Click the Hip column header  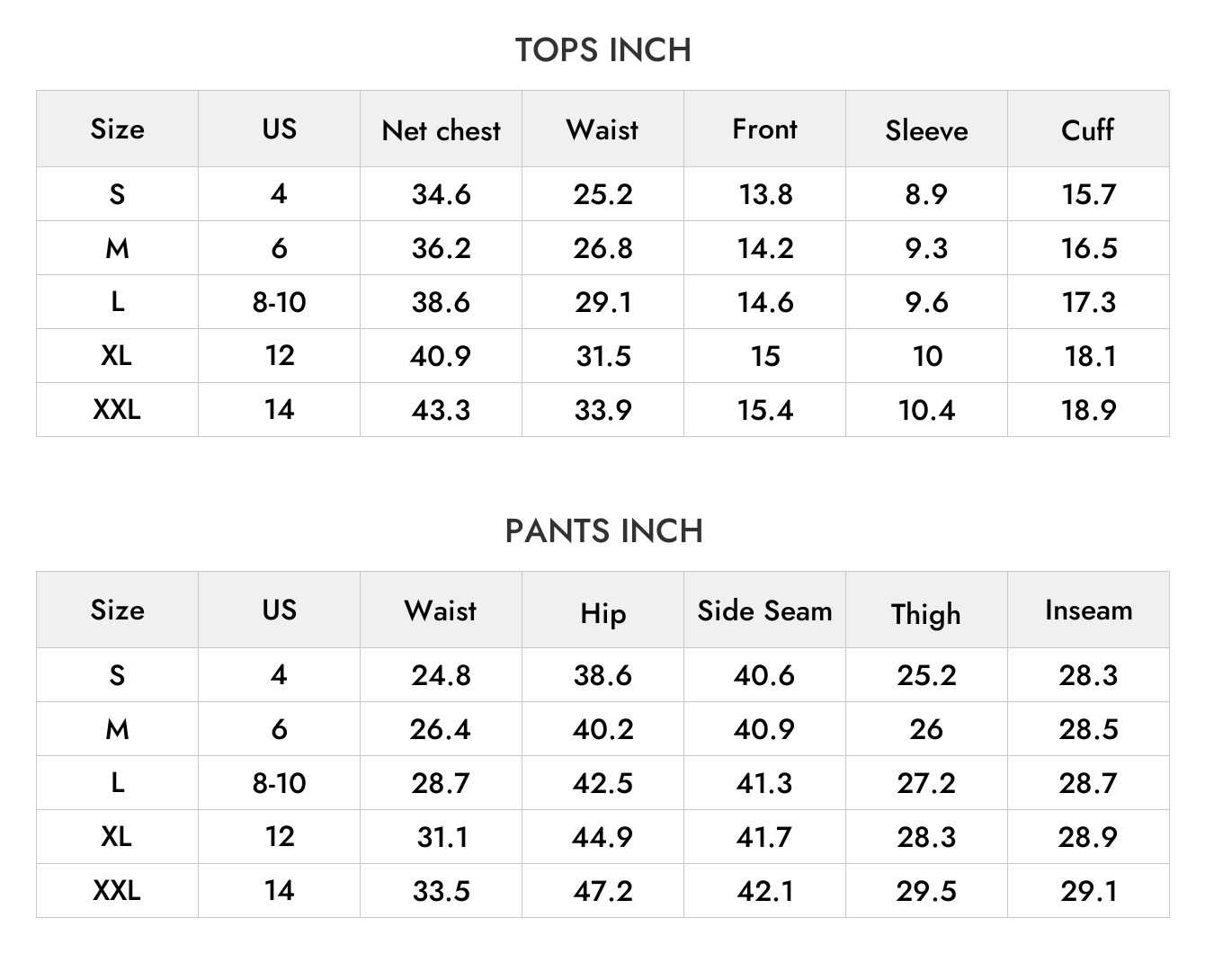click(x=602, y=613)
